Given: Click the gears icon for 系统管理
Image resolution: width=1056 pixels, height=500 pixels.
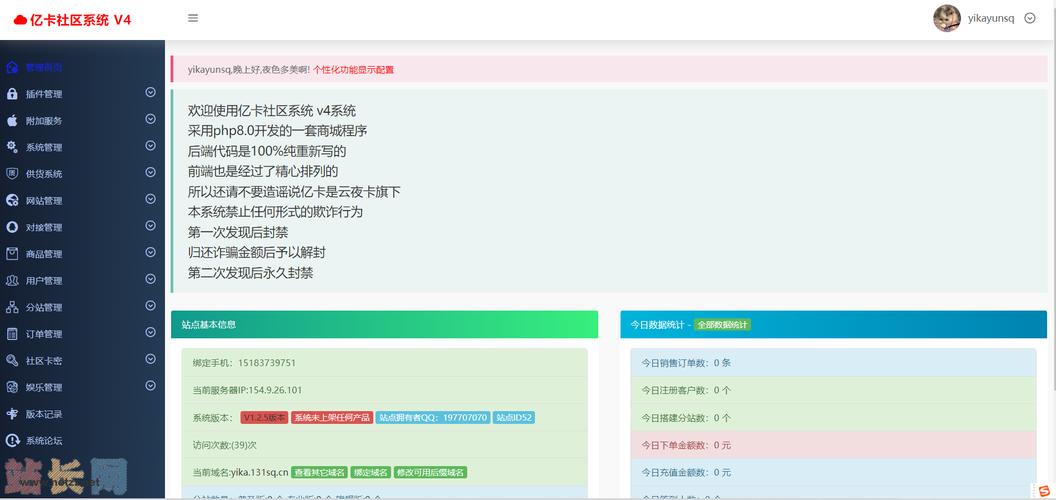Looking at the screenshot, I should pyautogui.click(x=11, y=147).
